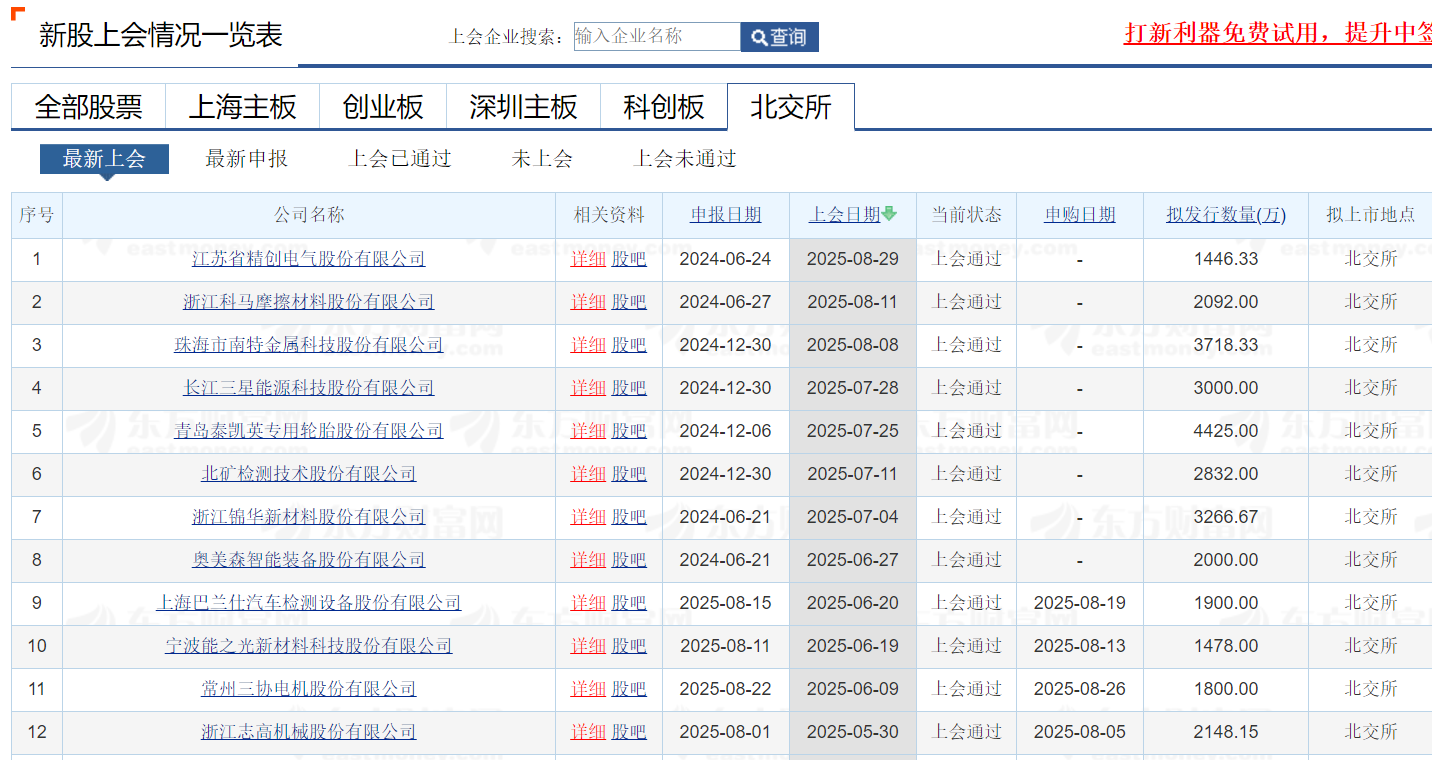Image resolution: width=1432 pixels, height=760 pixels.
Task: Open 详细 for 浙江锦华新材料 row
Action: click(588, 517)
